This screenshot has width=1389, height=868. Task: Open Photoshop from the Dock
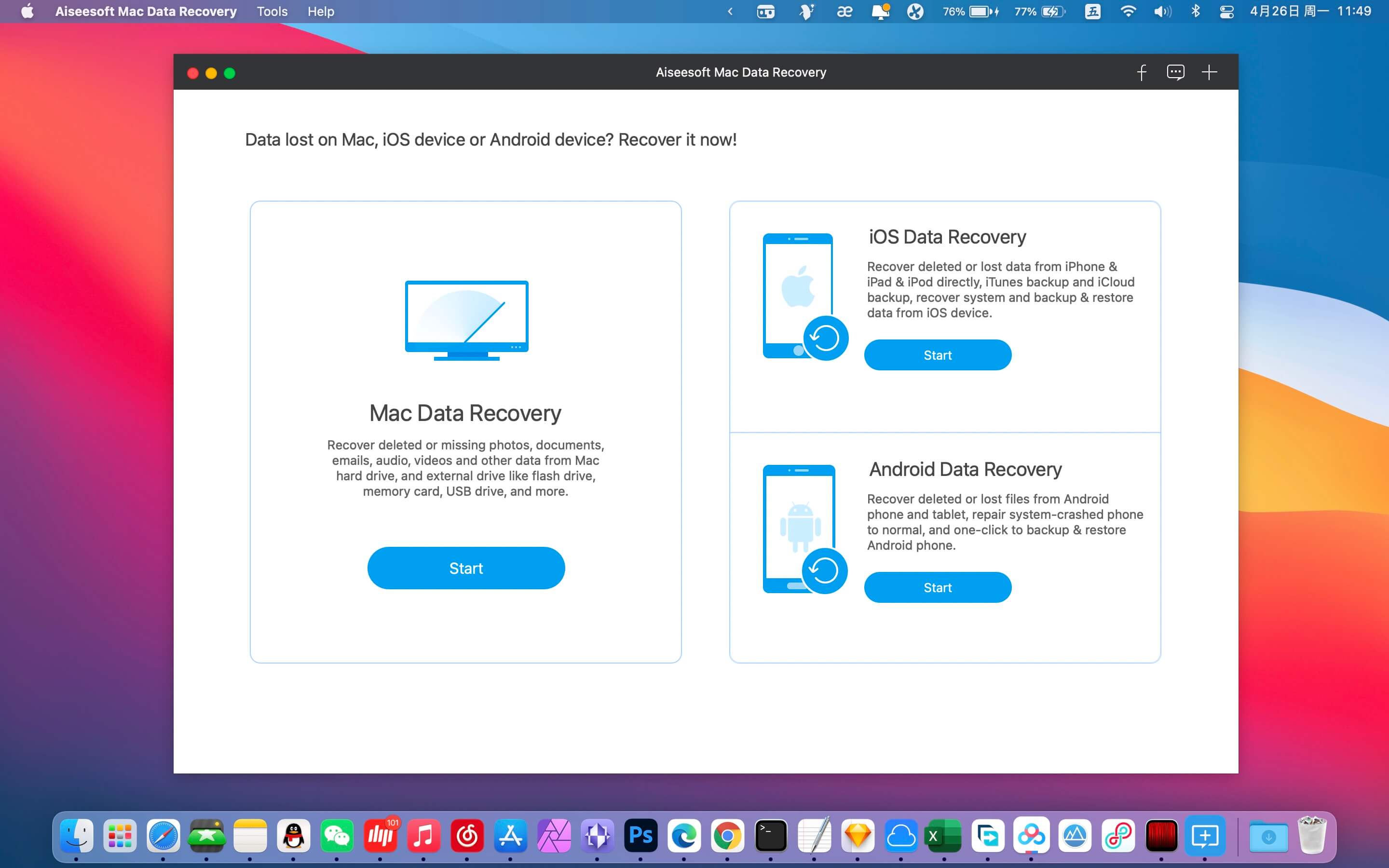point(640,835)
